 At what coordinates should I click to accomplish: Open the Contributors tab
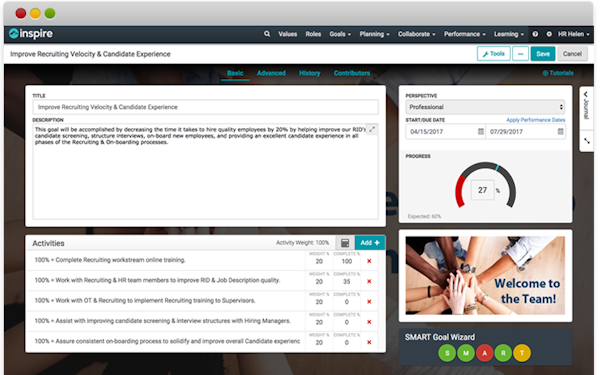tap(352, 73)
